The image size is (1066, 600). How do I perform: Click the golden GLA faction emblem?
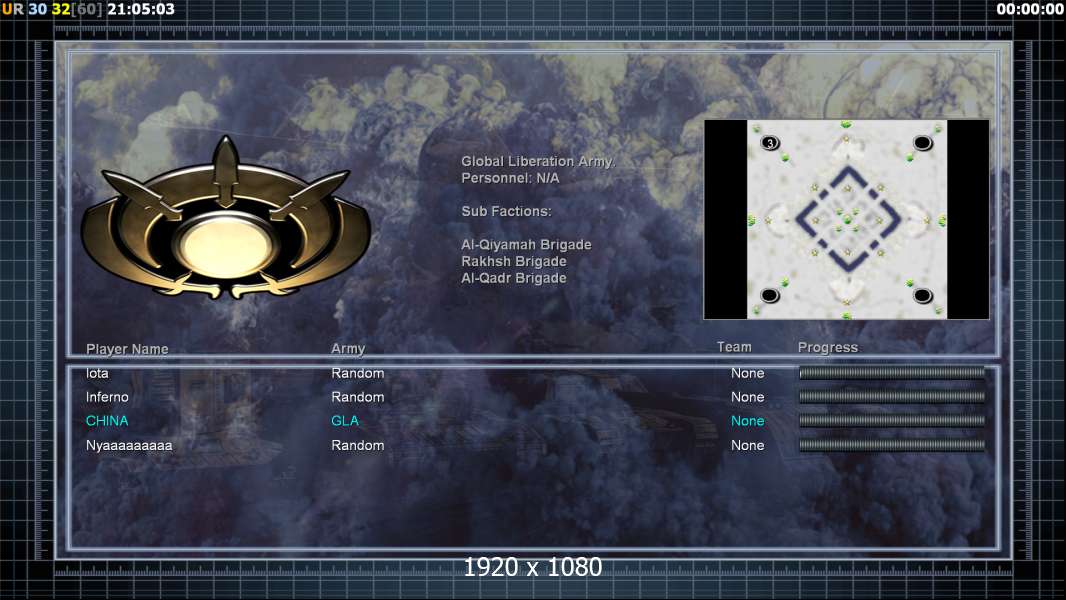[x=225, y=219]
